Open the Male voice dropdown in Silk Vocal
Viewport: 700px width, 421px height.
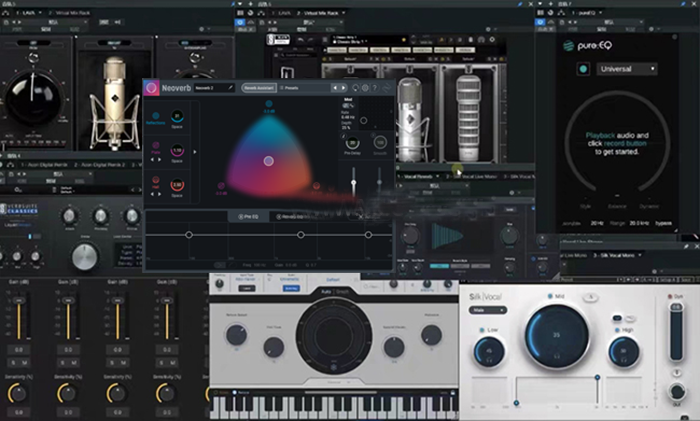pos(488,310)
